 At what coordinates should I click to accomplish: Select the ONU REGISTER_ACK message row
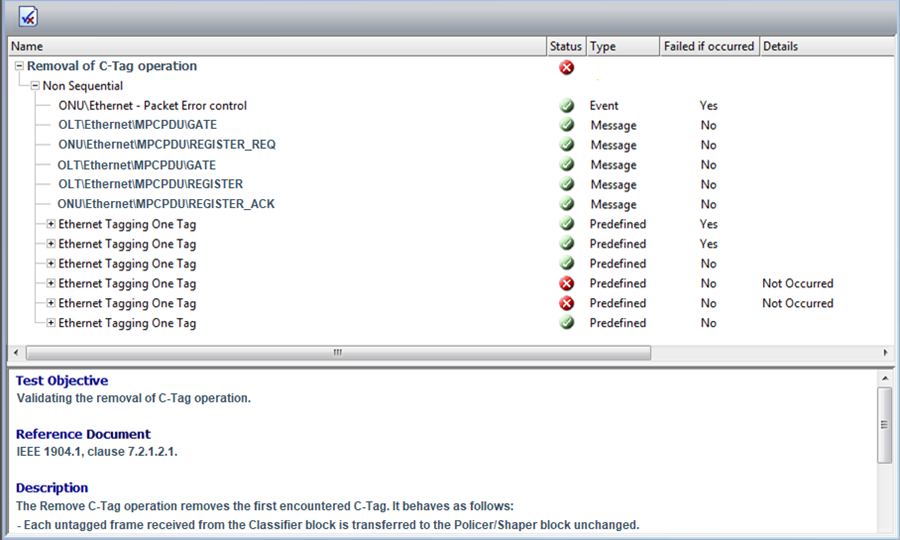click(166, 204)
